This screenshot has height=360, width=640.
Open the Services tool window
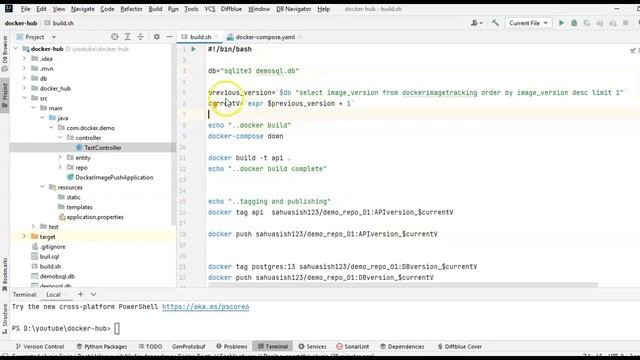pyautogui.click(x=313, y=347)
